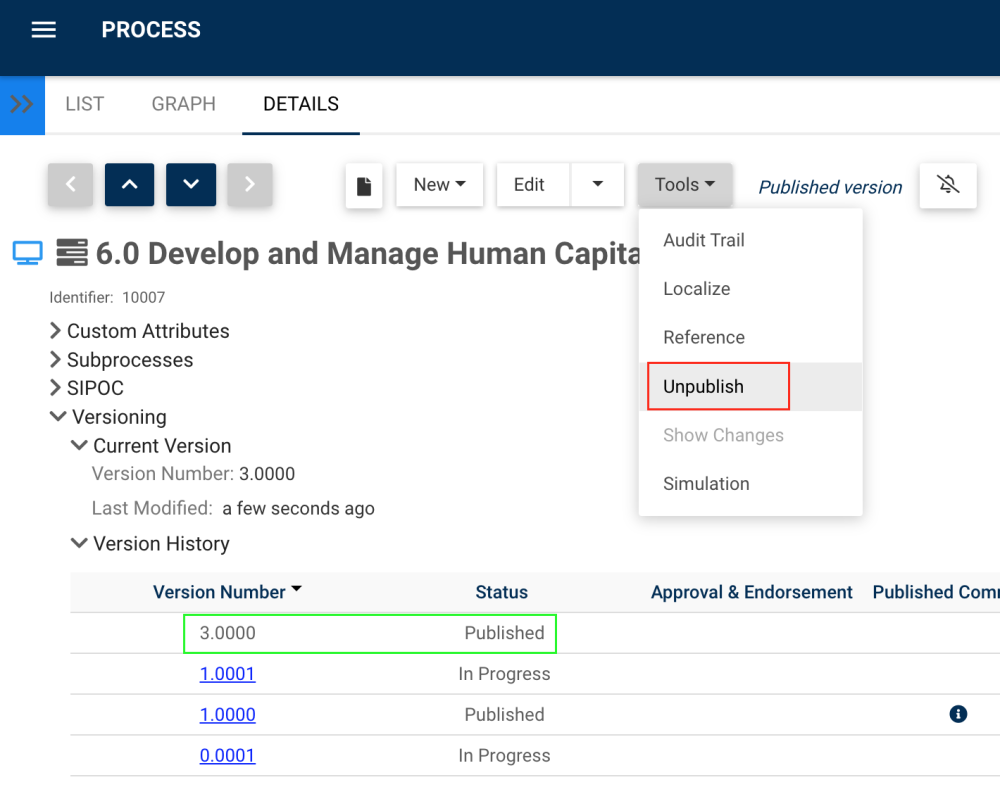This screenshot has height=787, width=1000.
Task: Click the info icon in Published Comment column
Action: 958,714
